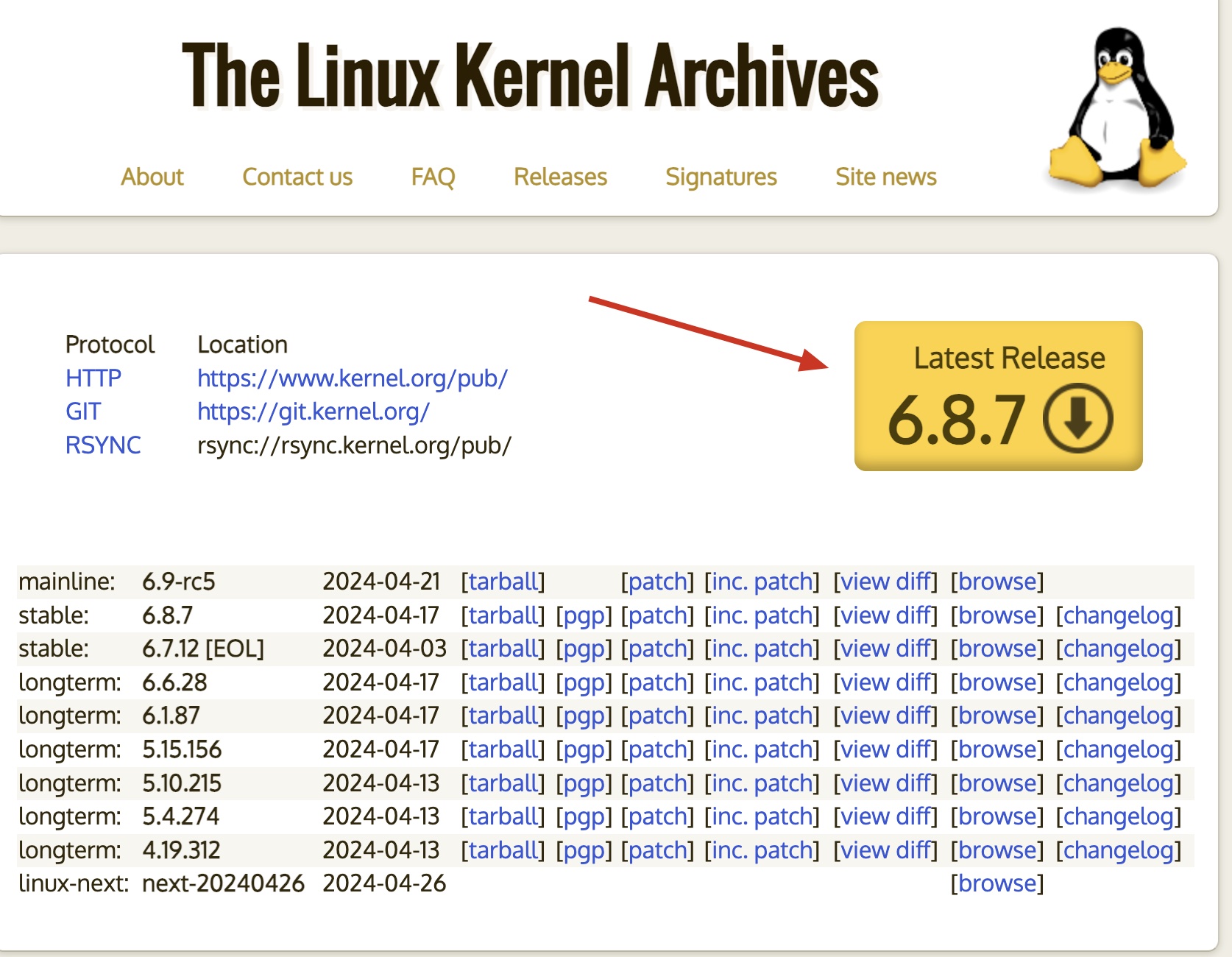1232x957 pixels.
Task: Click the HTTP protocol link
Action: tap(93, 378)
